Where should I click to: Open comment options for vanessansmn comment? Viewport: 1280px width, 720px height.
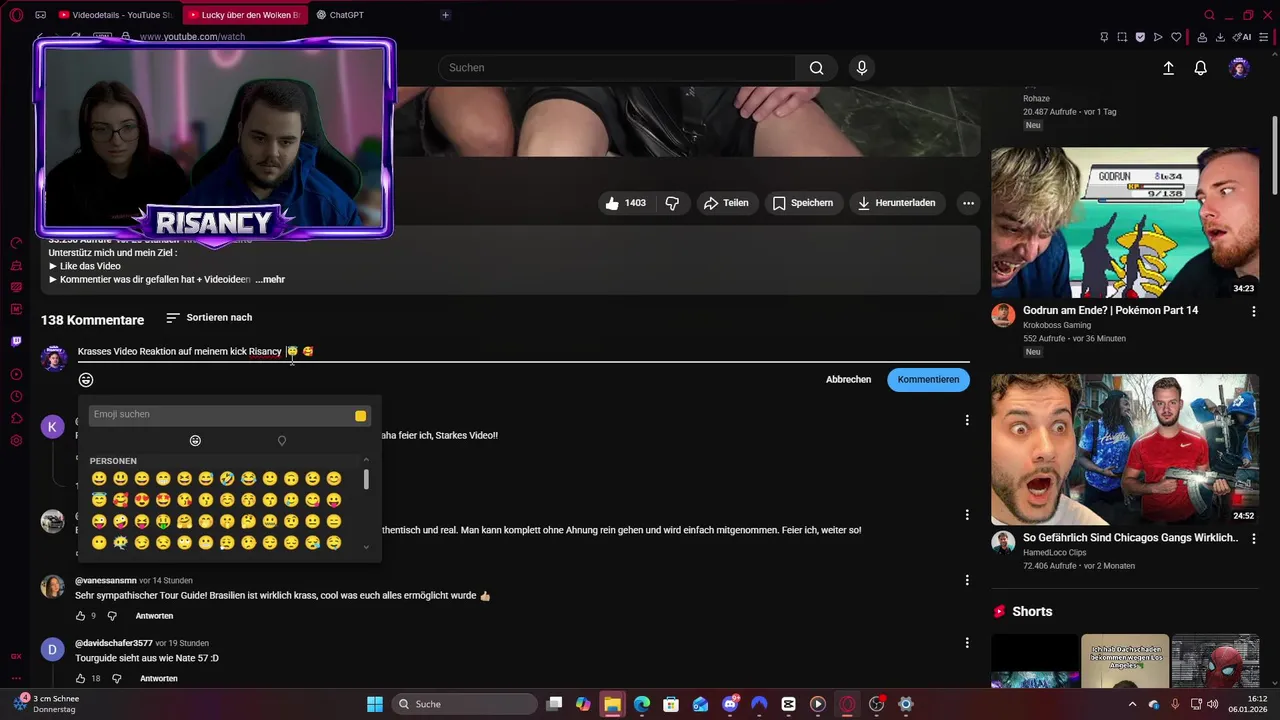click(966, 580)
